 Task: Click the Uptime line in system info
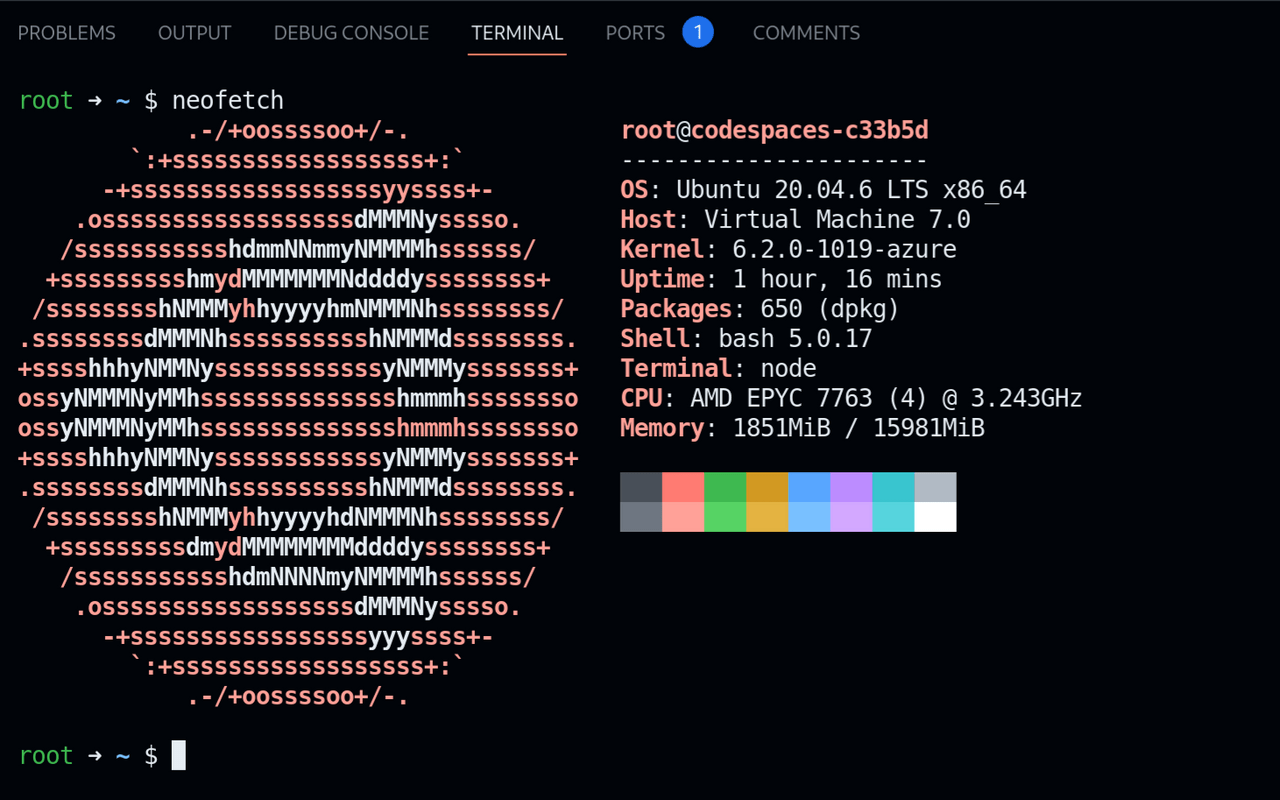click(x=780, y=279)
